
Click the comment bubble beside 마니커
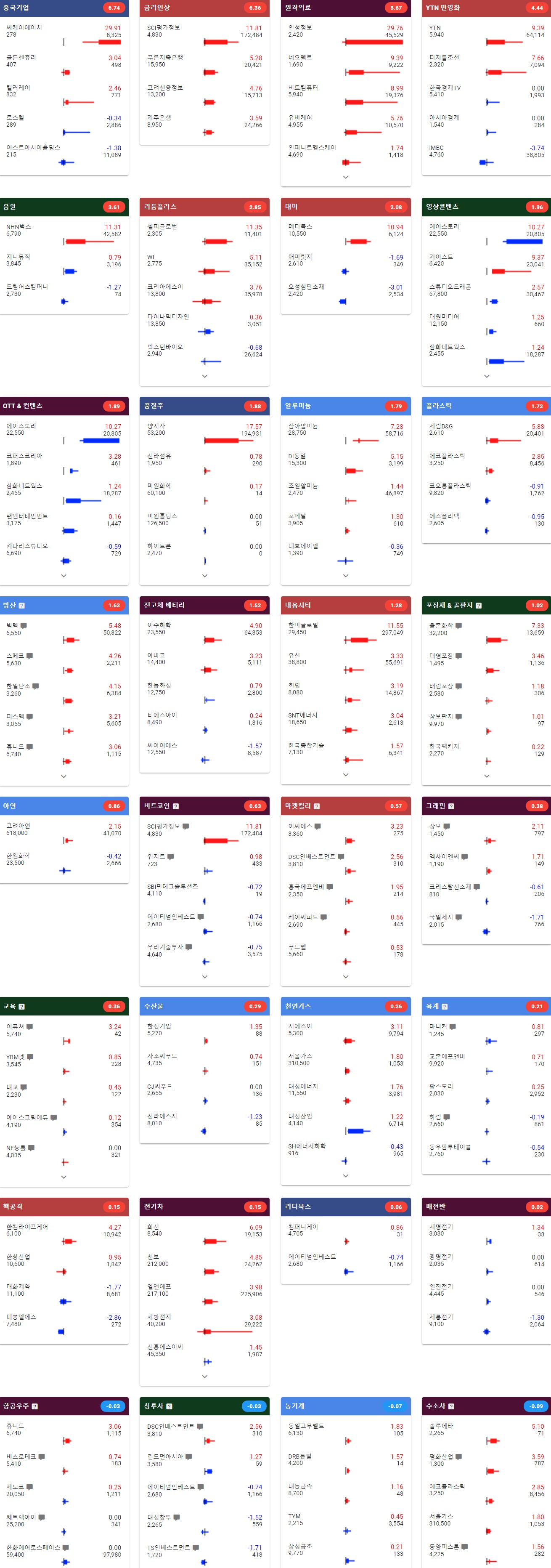453,1027
